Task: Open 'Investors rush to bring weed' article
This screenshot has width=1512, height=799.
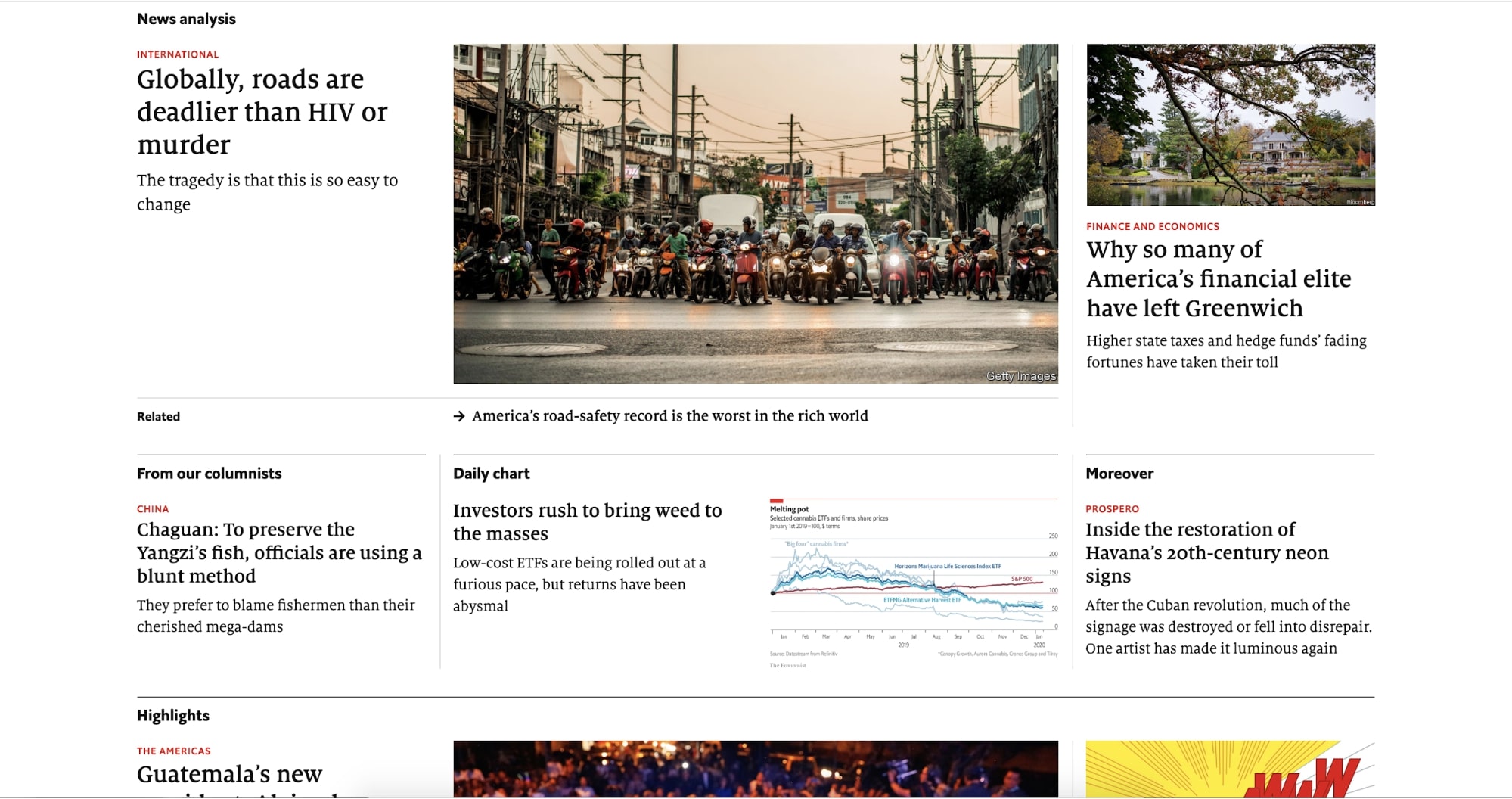Action: 588,521
